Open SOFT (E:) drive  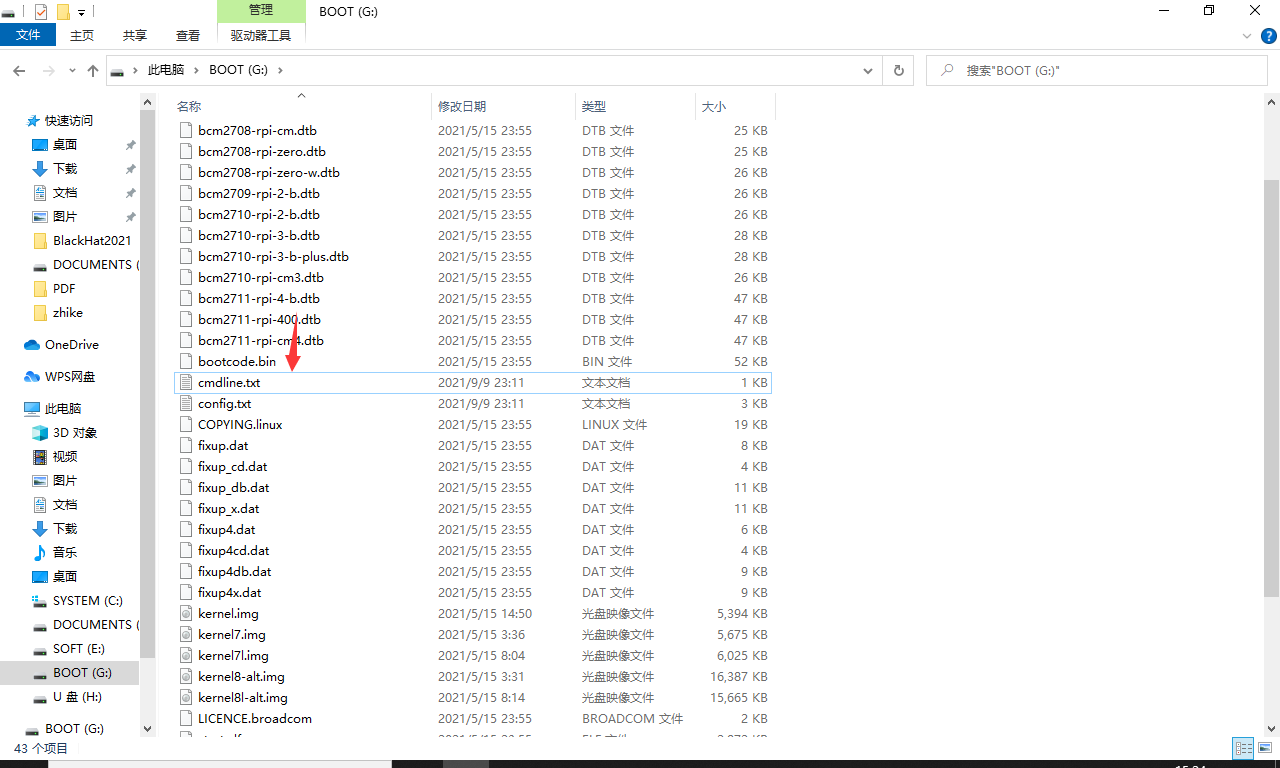tap(79, 649)
